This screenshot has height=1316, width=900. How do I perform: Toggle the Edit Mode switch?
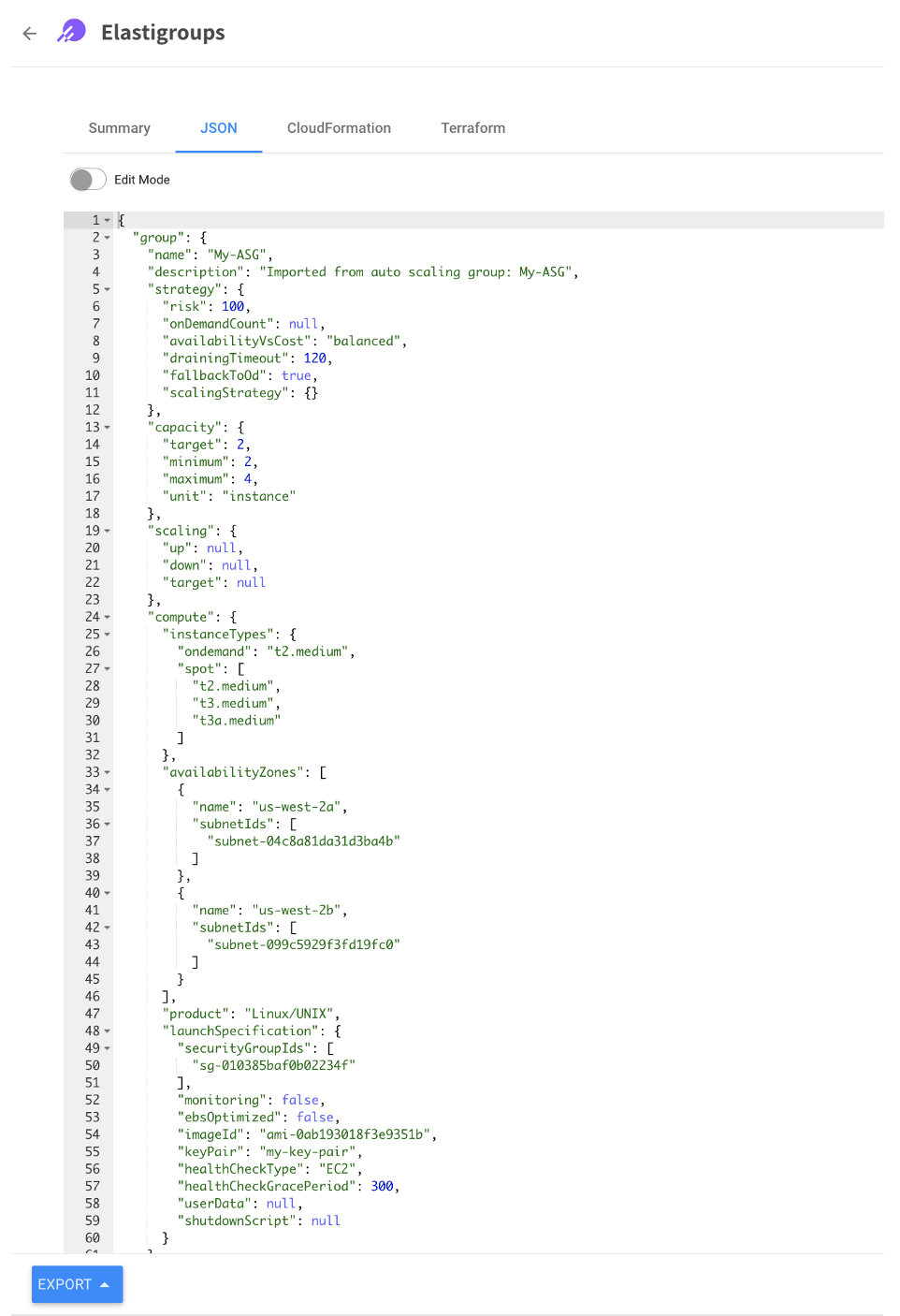88,180
